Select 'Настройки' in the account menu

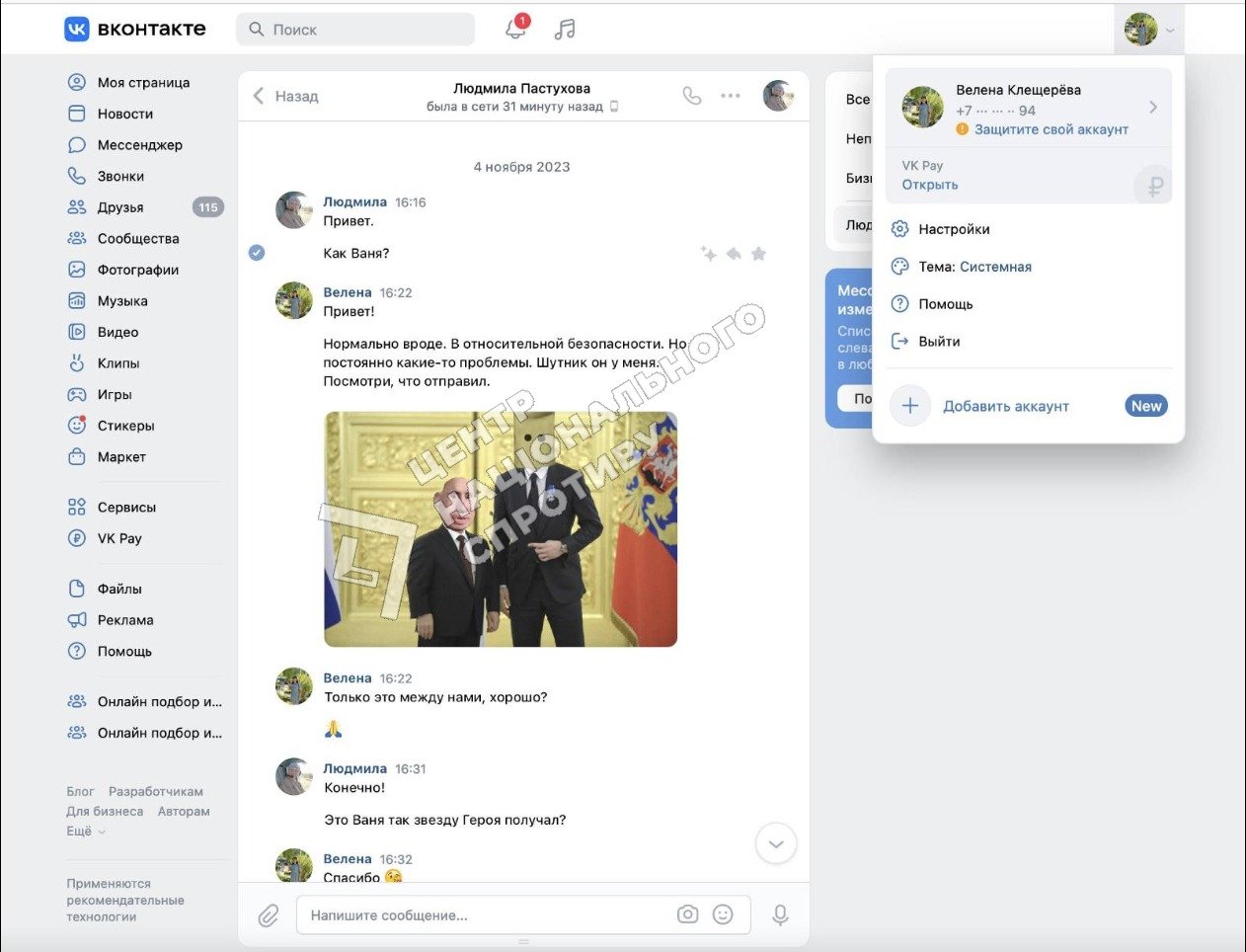click(954, 229)
